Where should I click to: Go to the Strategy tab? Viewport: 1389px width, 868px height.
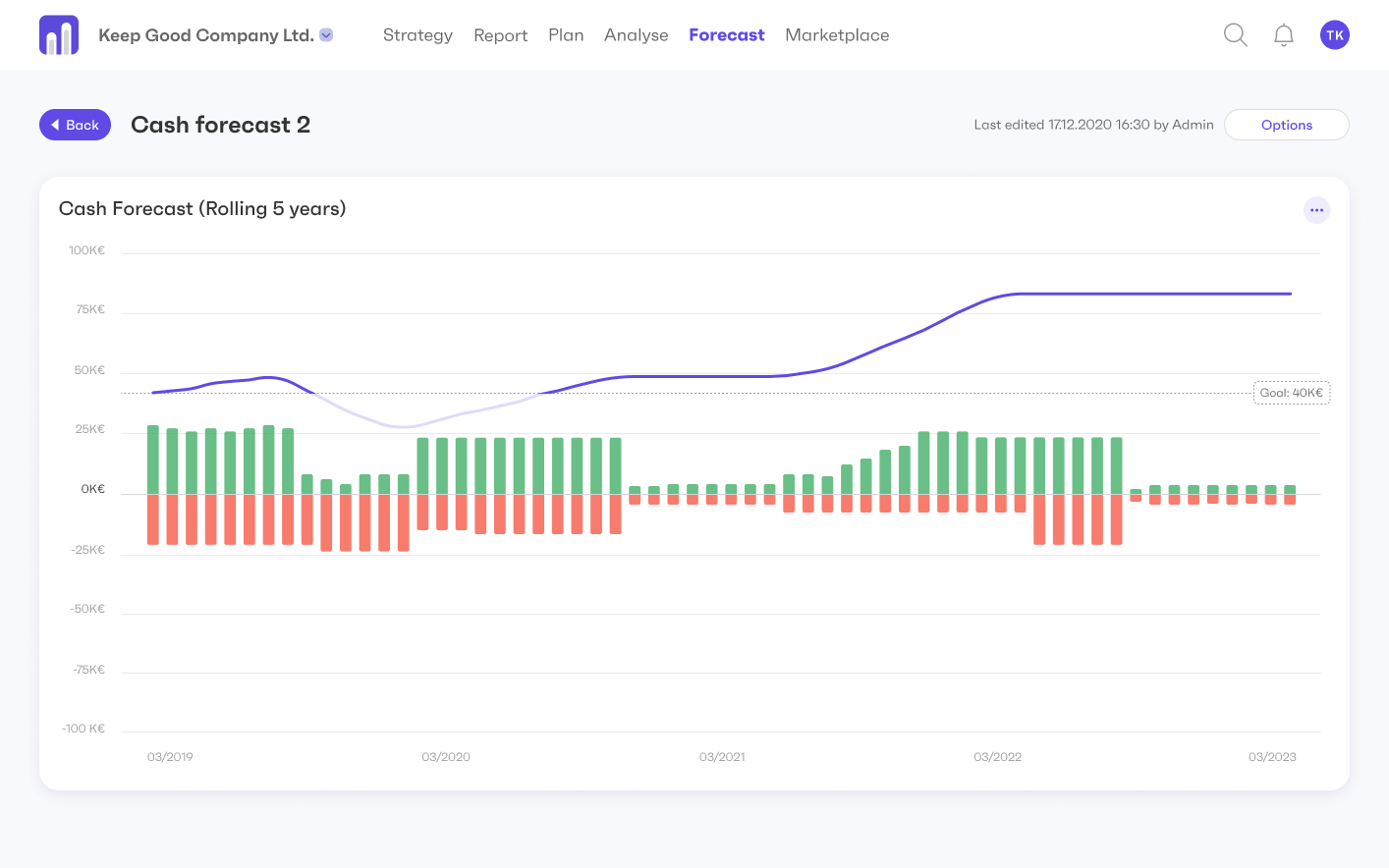pos(417,35)
